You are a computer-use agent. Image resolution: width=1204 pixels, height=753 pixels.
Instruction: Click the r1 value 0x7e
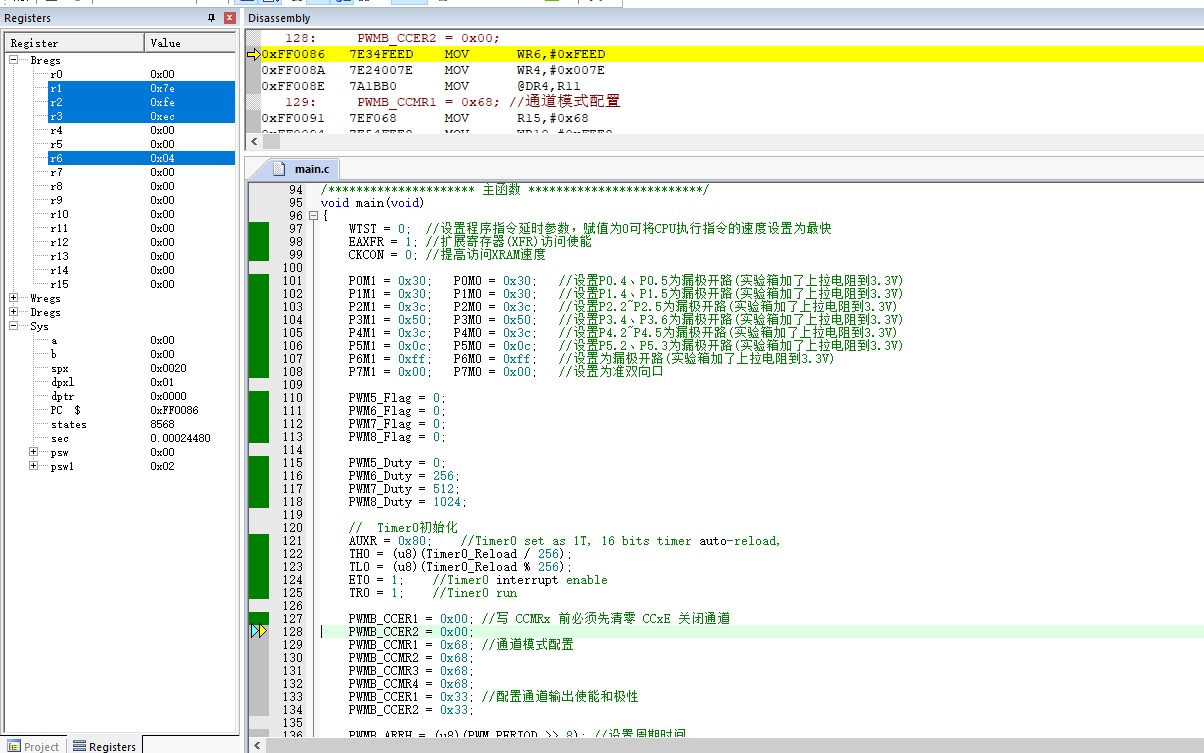(x=163, y=88)
